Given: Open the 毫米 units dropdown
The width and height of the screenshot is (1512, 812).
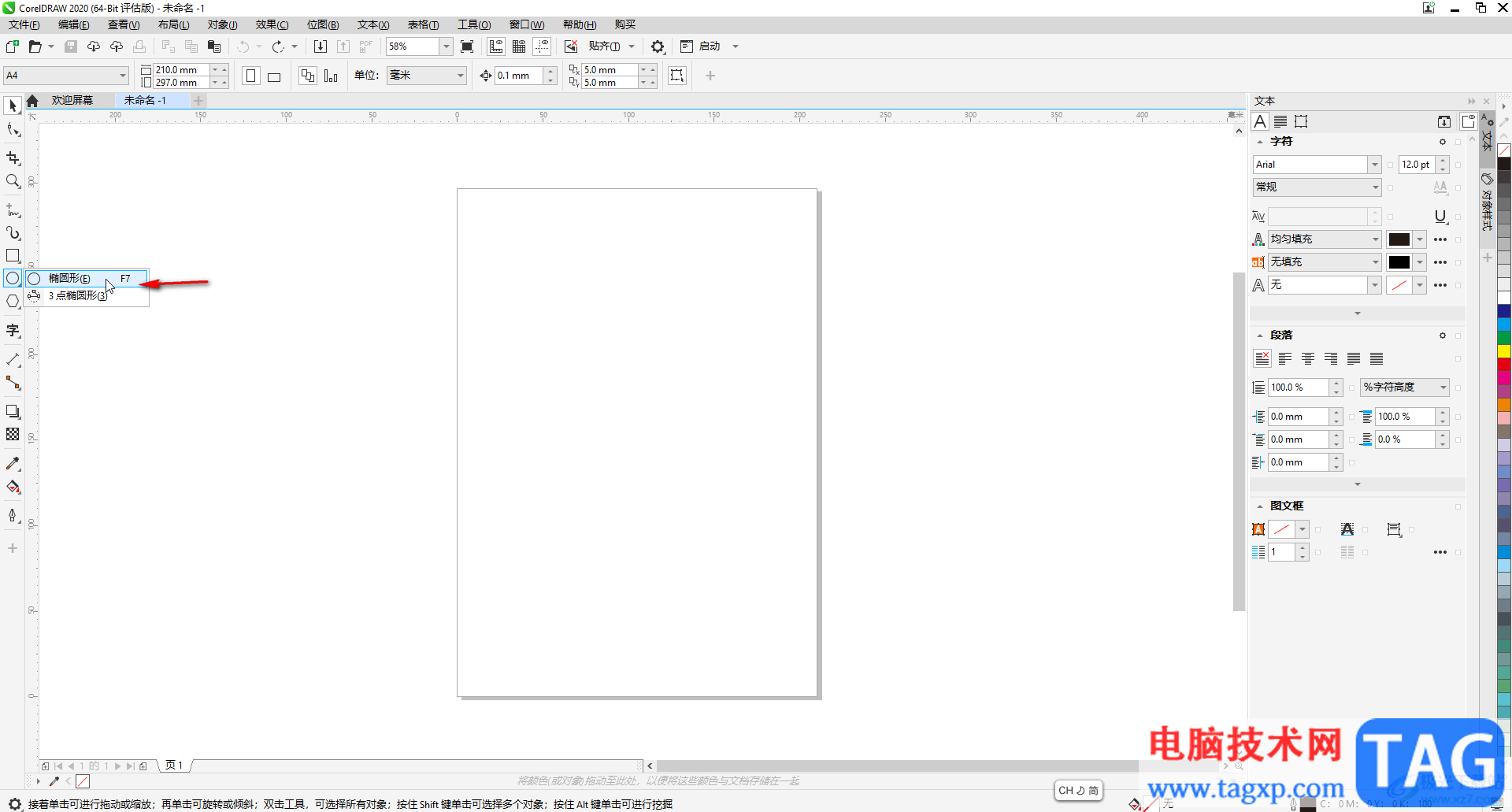Looking at the screenshot, I should coord(461,76).
